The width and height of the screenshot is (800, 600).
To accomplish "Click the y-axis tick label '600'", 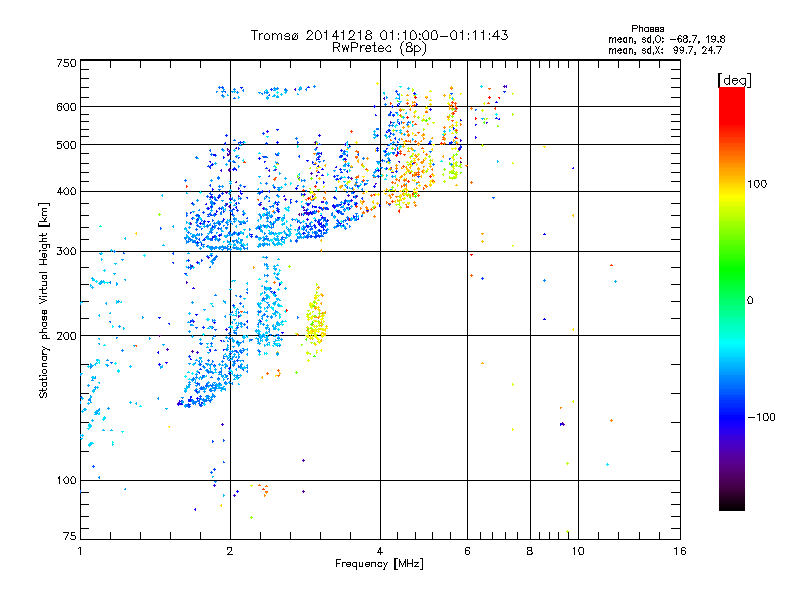I will click(66, 107).
